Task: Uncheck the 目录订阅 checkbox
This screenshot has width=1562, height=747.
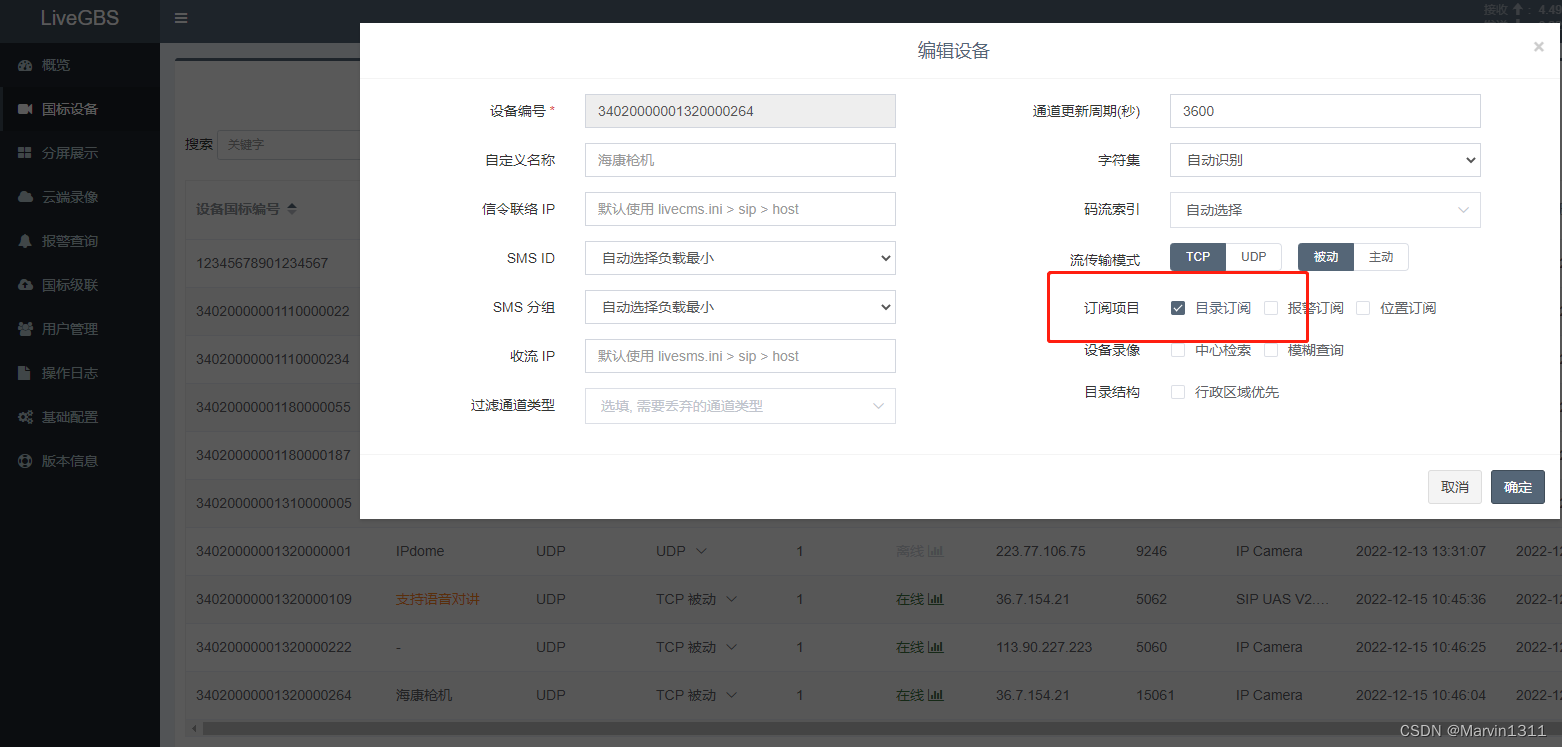Action: 1178,308
